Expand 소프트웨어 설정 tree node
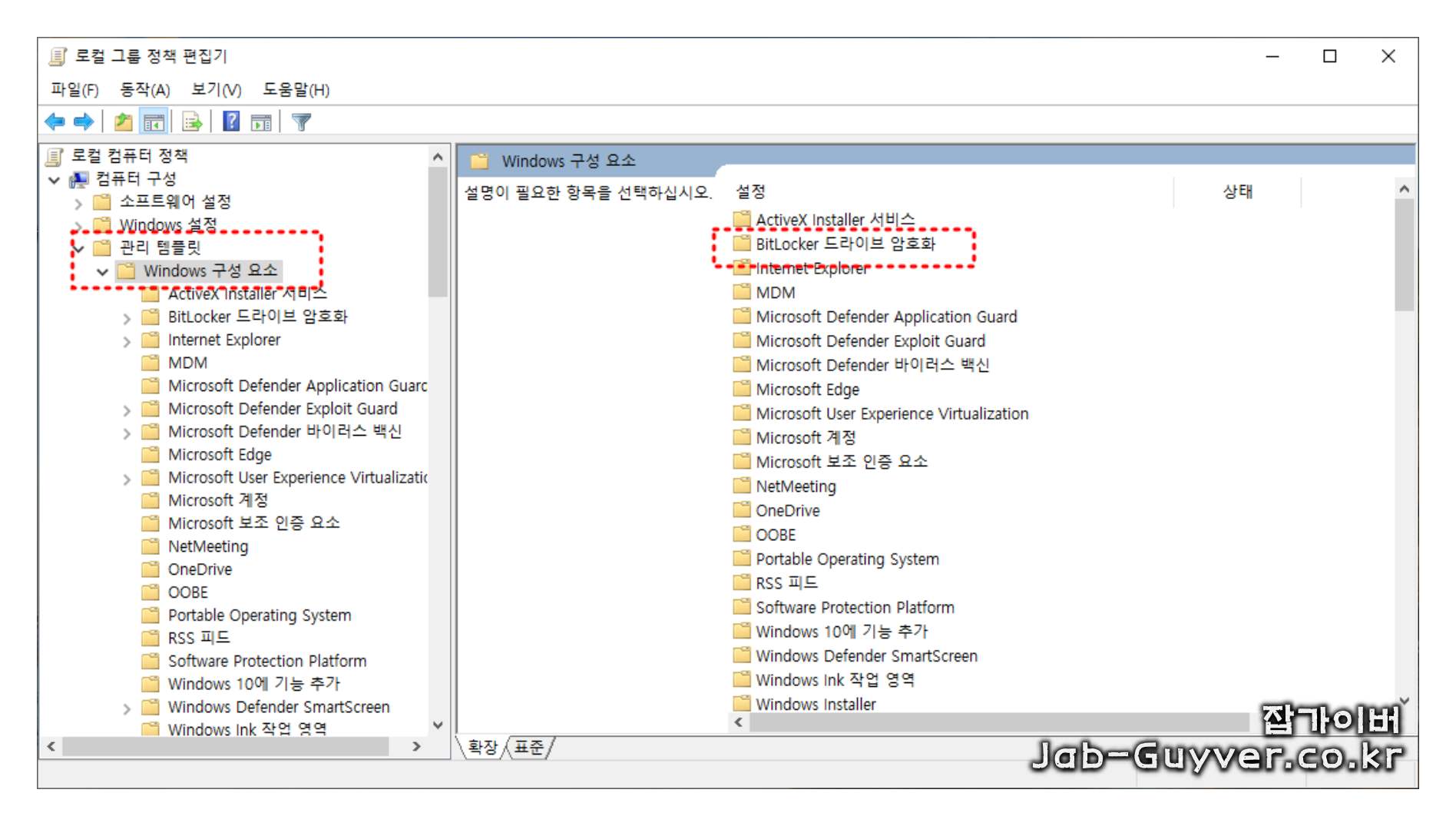The image size is (1456, 826). (x=78, y=203)
